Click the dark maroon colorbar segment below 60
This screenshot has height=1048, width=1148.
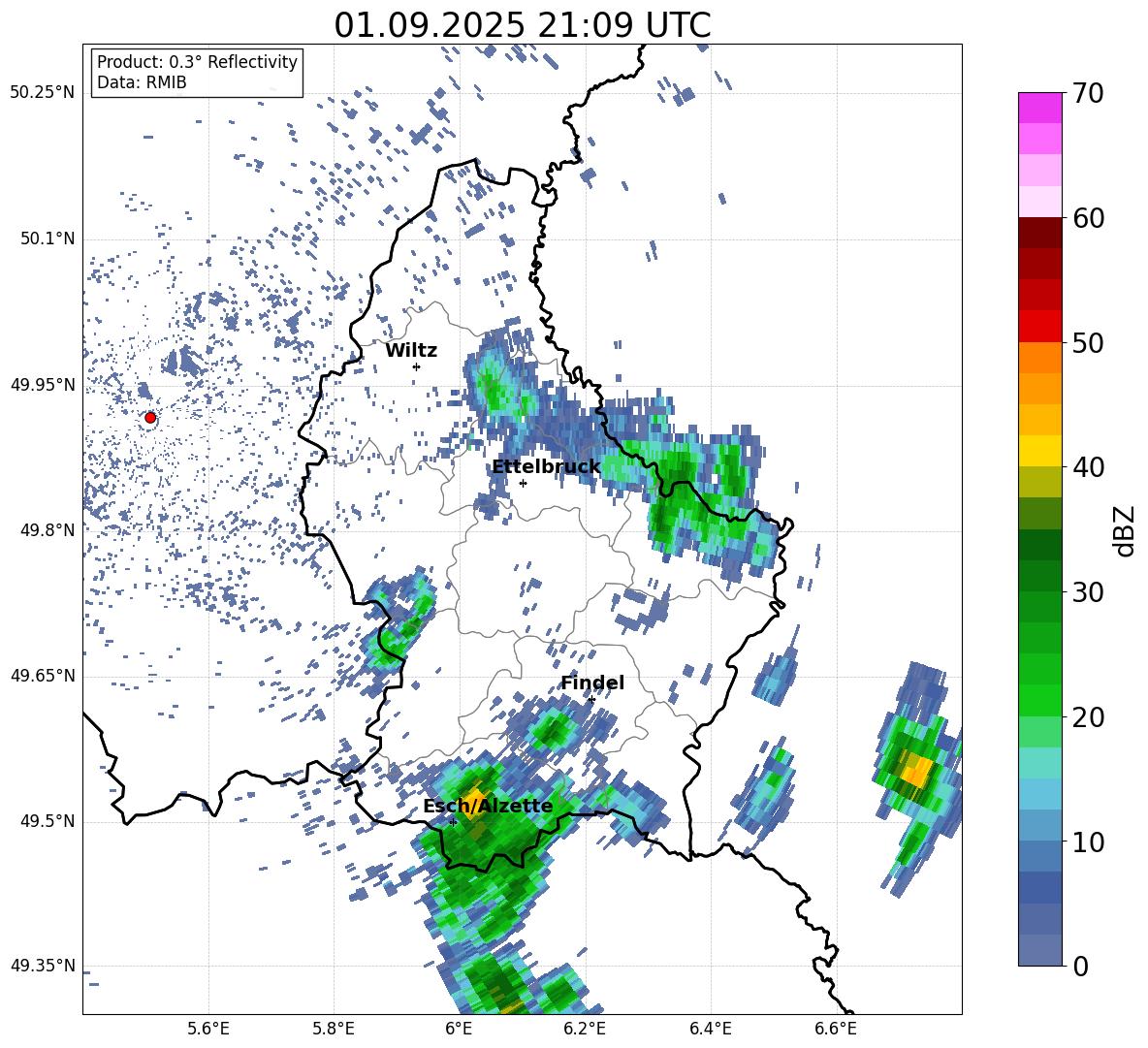(x=1039, y=233)
